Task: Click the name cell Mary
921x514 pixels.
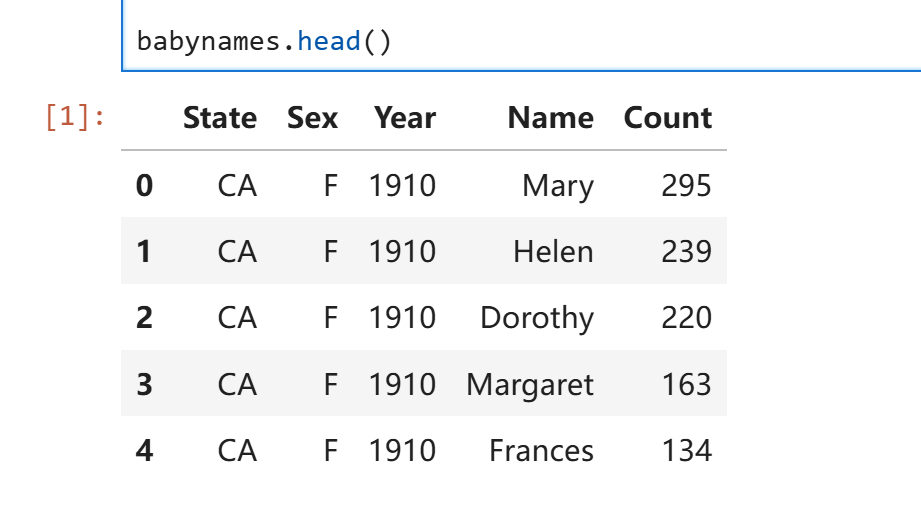Action: click(558, 186)
